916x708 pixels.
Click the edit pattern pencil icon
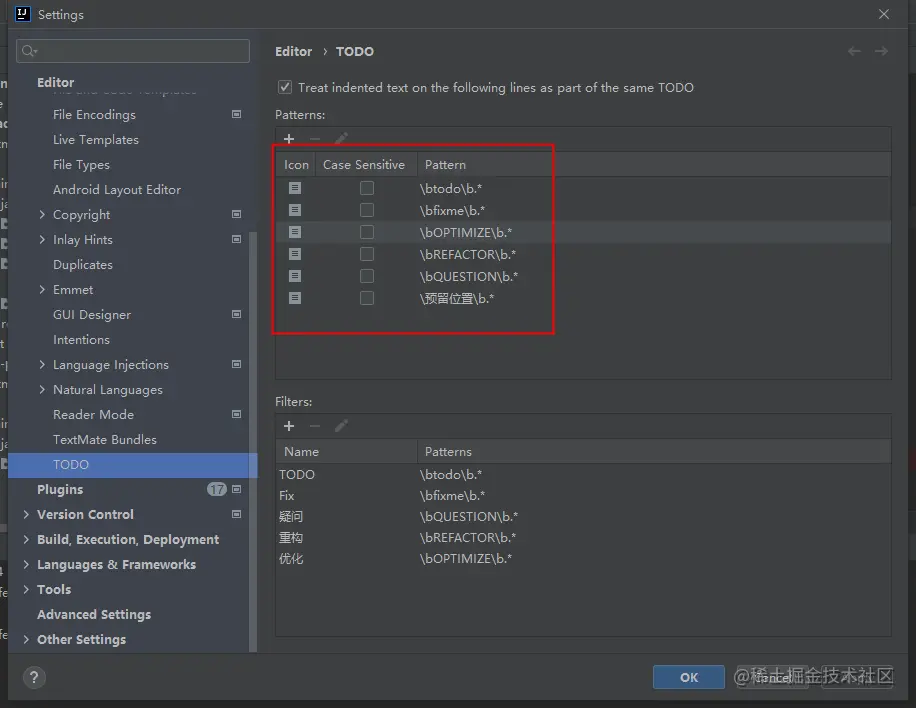coord(341,139)
